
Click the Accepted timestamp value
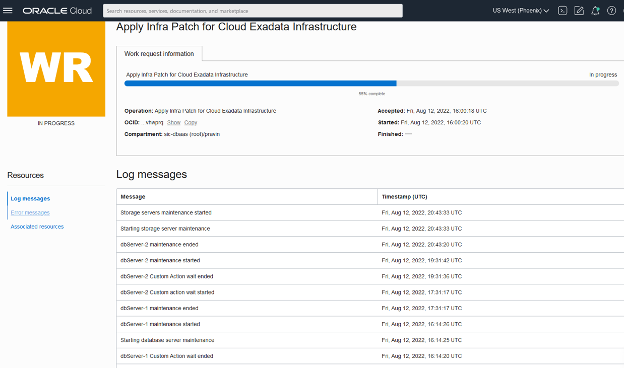click(447, 111)
